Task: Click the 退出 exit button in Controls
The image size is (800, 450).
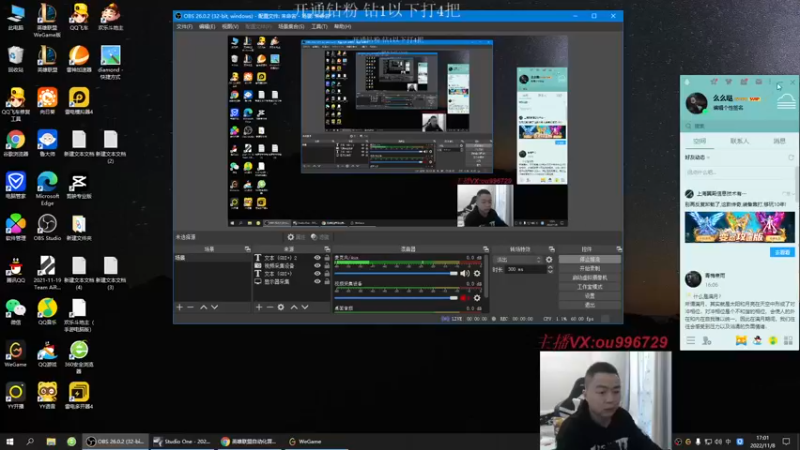Action: pos(590,305)
